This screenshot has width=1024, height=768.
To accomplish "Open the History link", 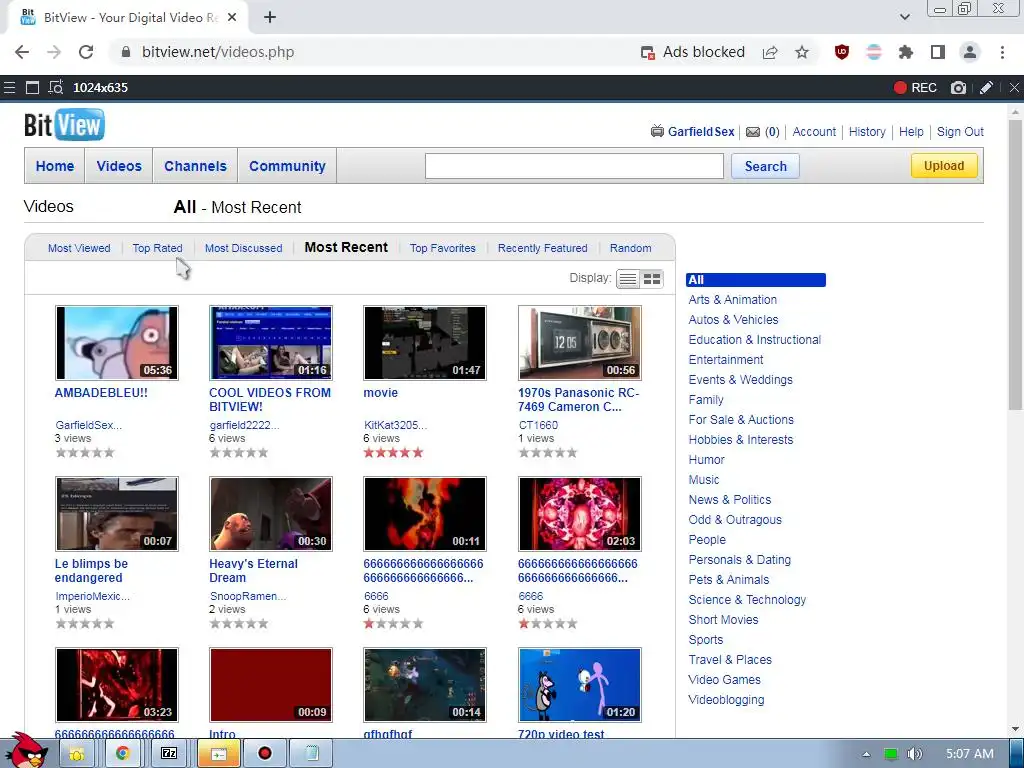I will (867, 132).
